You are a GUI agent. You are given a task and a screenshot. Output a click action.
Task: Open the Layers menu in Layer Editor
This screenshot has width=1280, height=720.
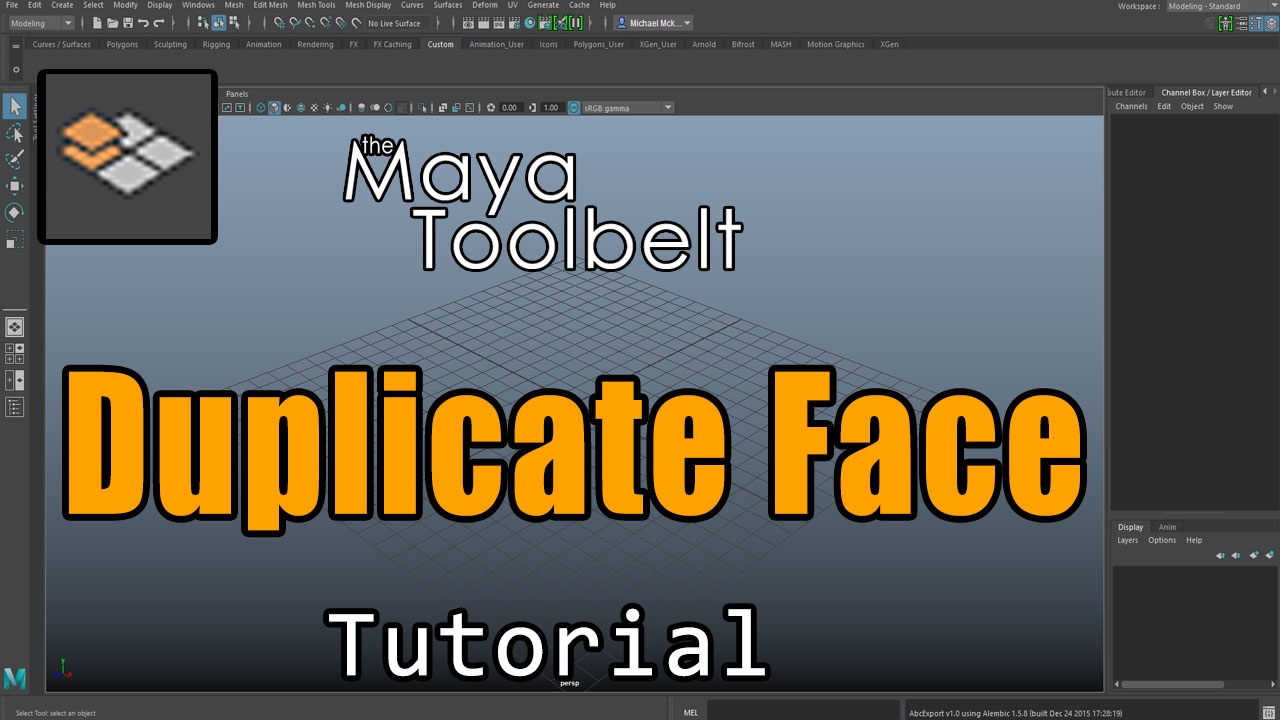(x=1127, y=540)
